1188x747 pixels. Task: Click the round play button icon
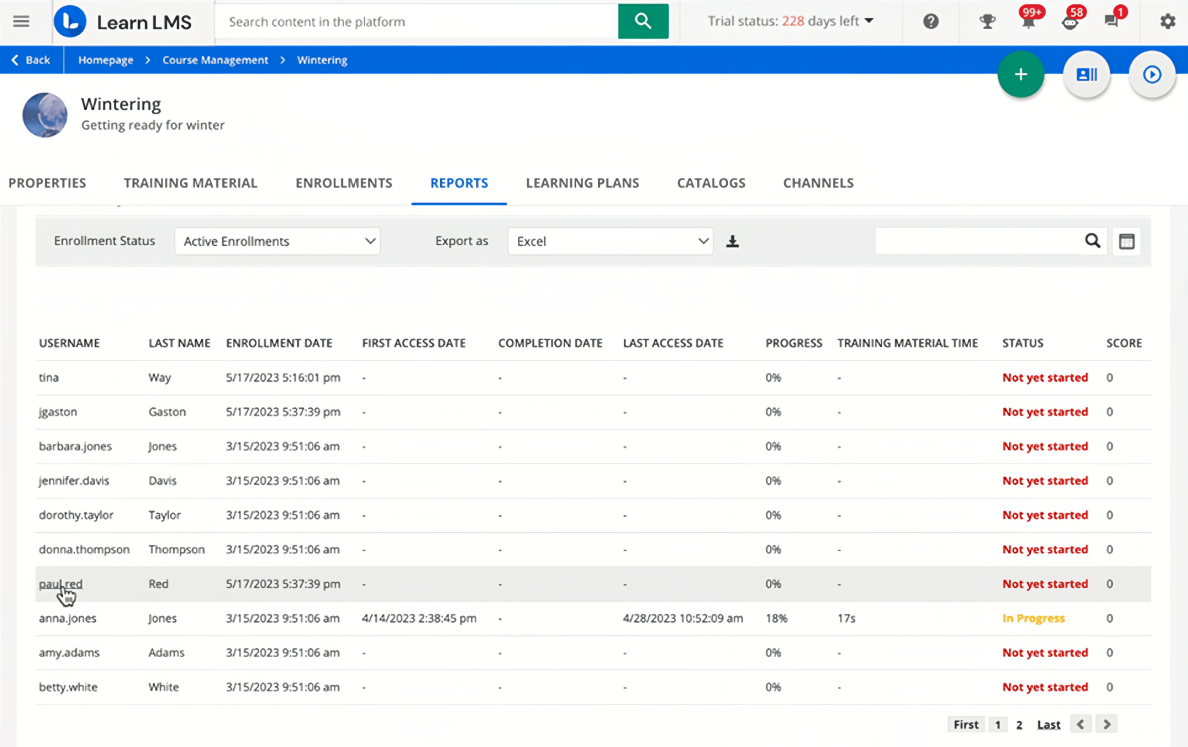(1152, 75)
